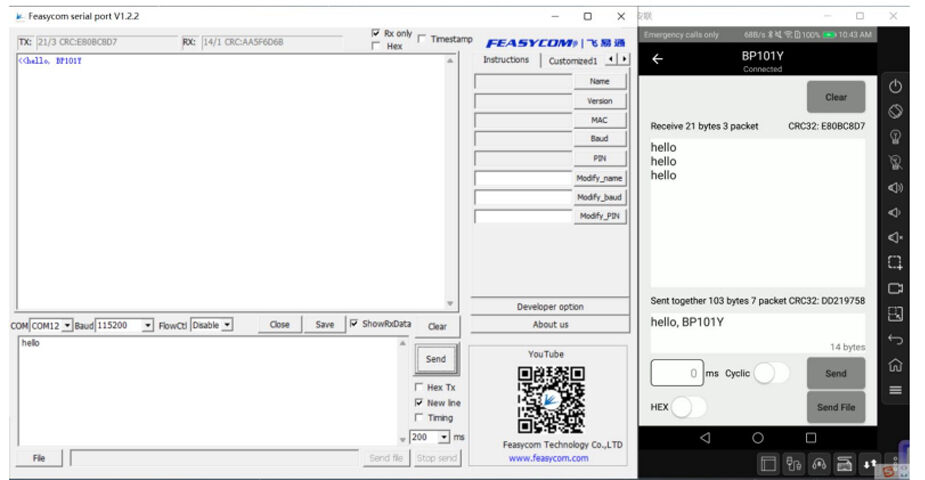Viewport: 925px width, 480px height.
Task: Open the emulator sidebar hamburger menu
Action: [895, 390]
